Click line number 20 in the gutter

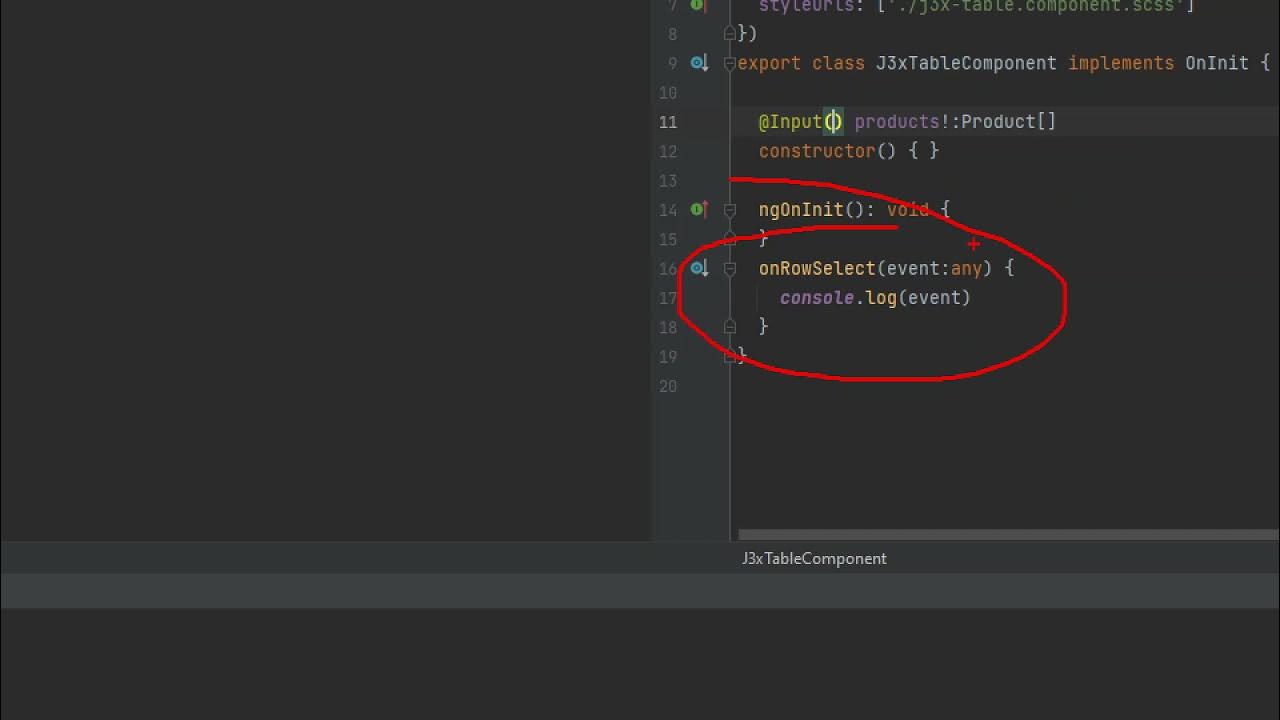click(668, 386)
